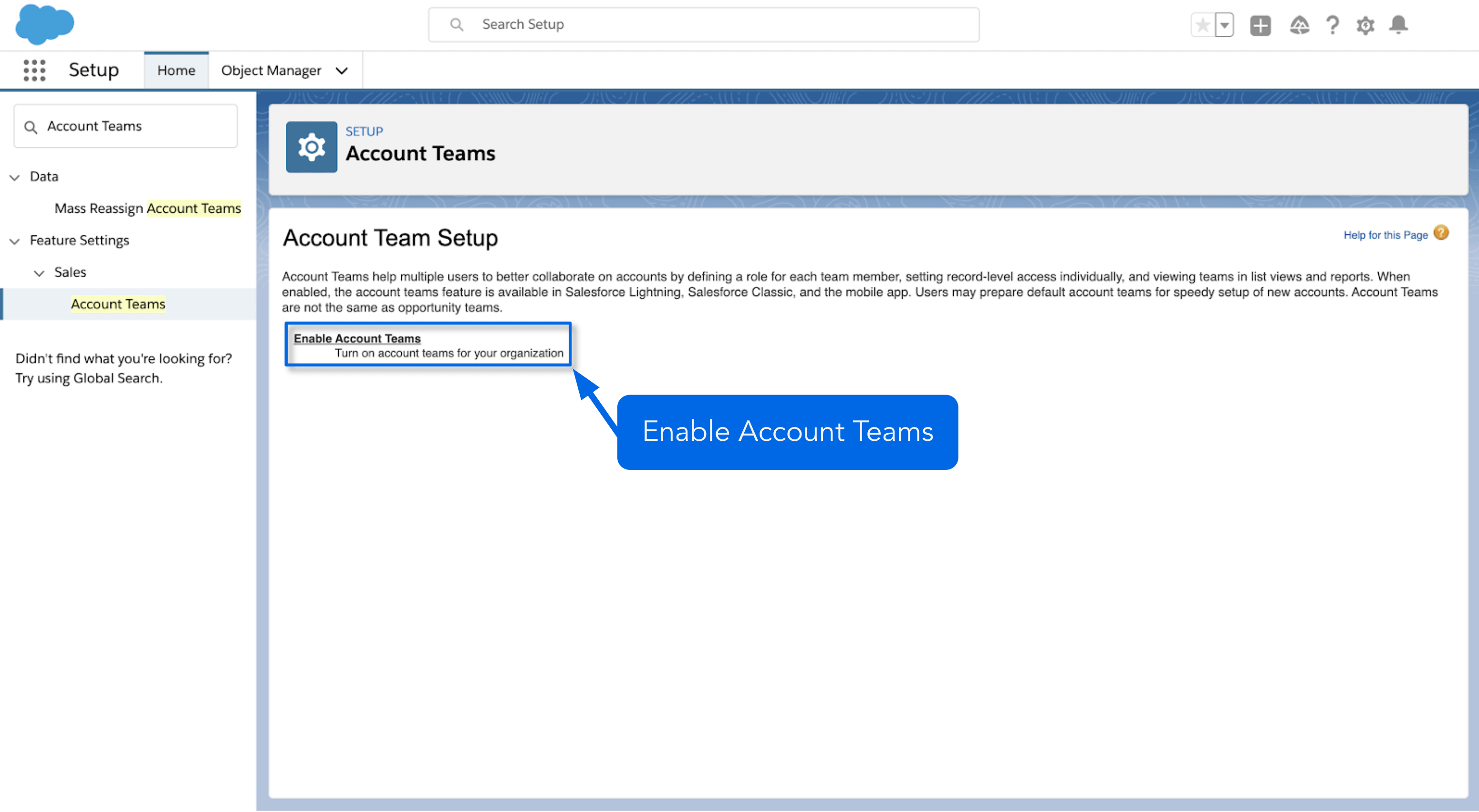This screenshot has width=1479, height=812.
Task: Collapse the Sales subsection
Action: click(39, 273)
